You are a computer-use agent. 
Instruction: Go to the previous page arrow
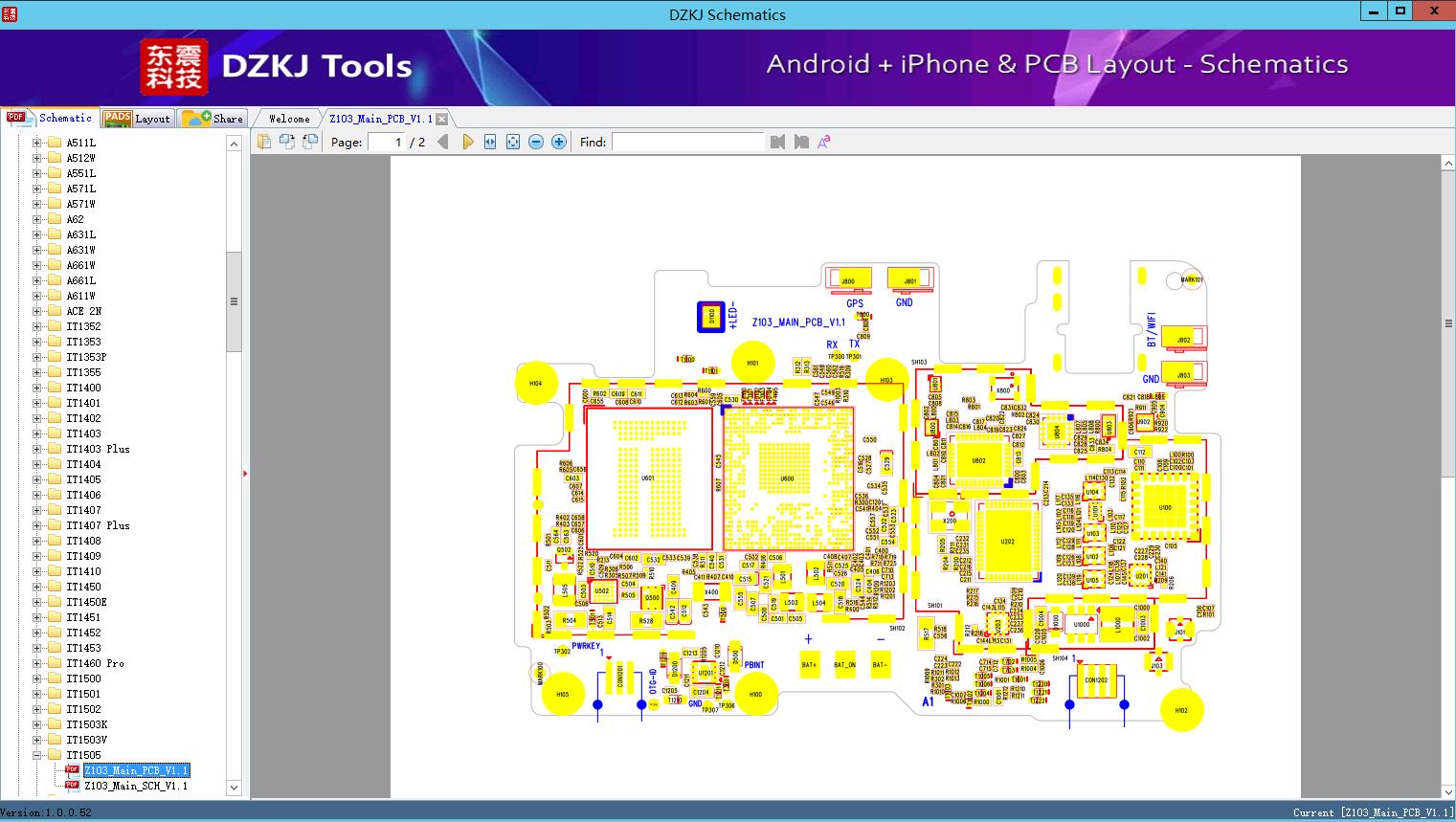(x=443, y=142)
